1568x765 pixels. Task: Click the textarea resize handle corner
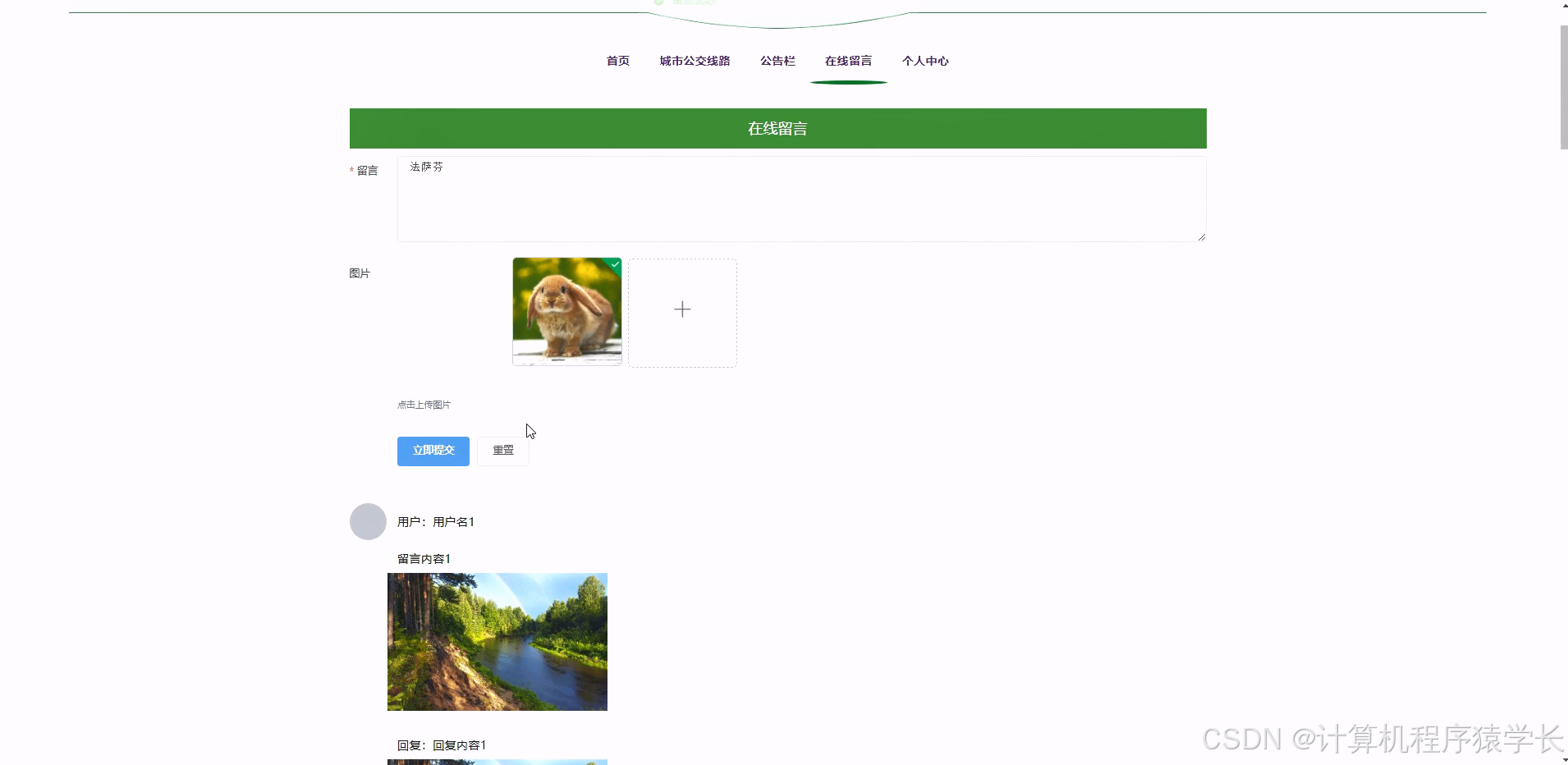(x=1201, y=236)
